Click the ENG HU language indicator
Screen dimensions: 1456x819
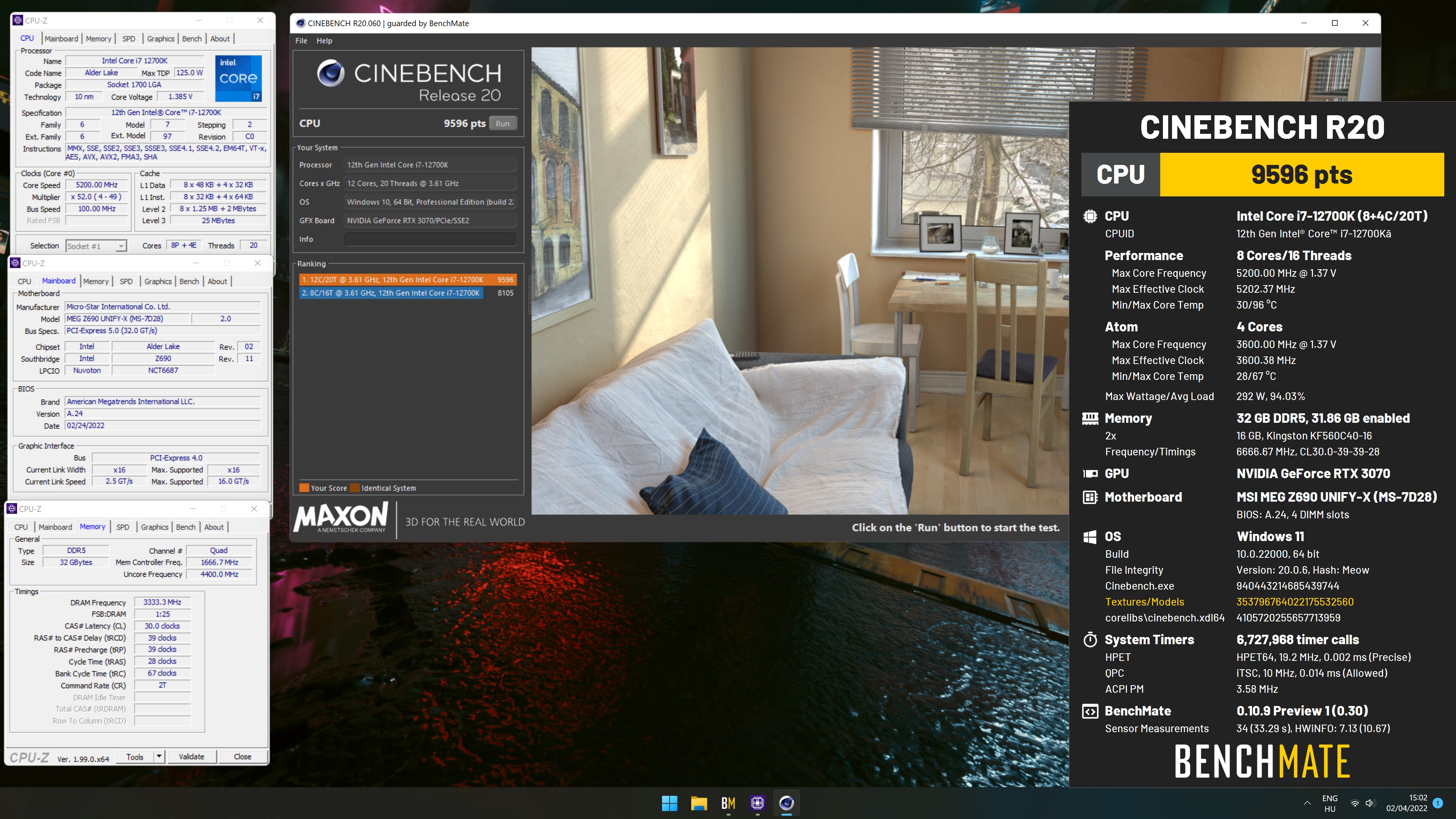tap(1330, 803)
